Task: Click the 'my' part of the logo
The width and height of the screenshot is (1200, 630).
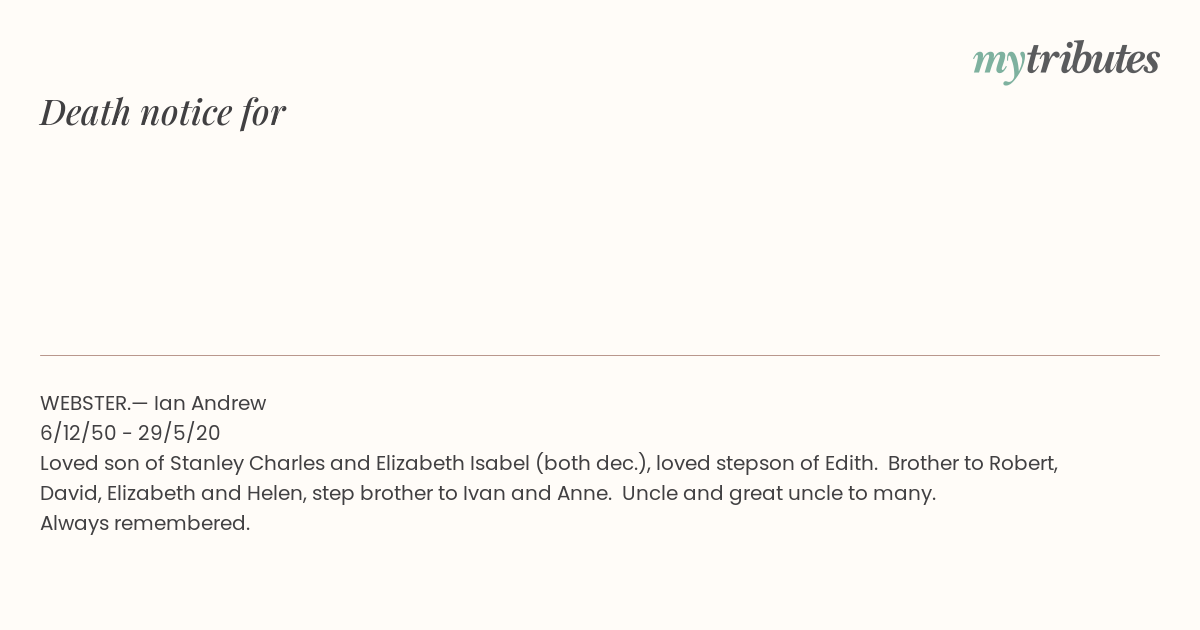Action: click(x=998, y=63)
